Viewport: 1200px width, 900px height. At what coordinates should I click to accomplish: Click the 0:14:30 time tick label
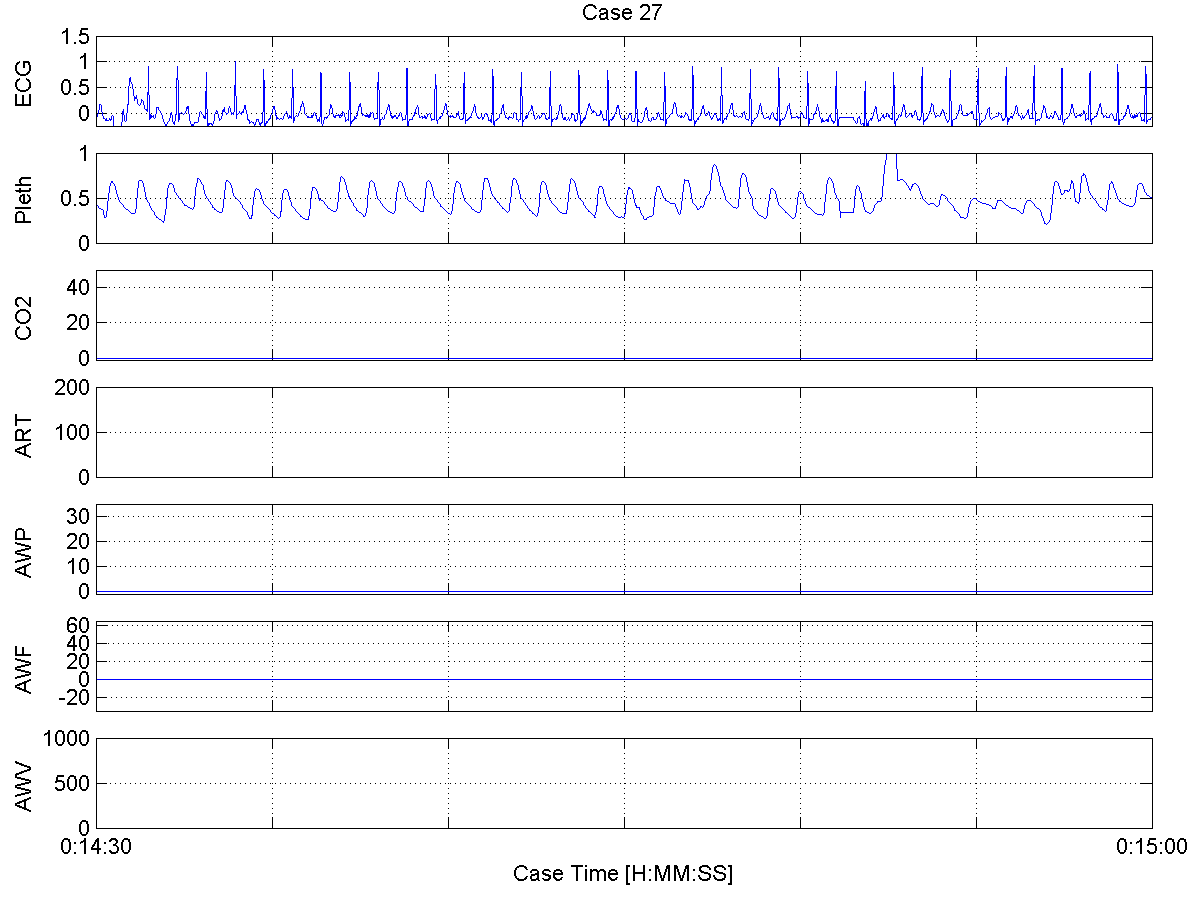point(97,846)
